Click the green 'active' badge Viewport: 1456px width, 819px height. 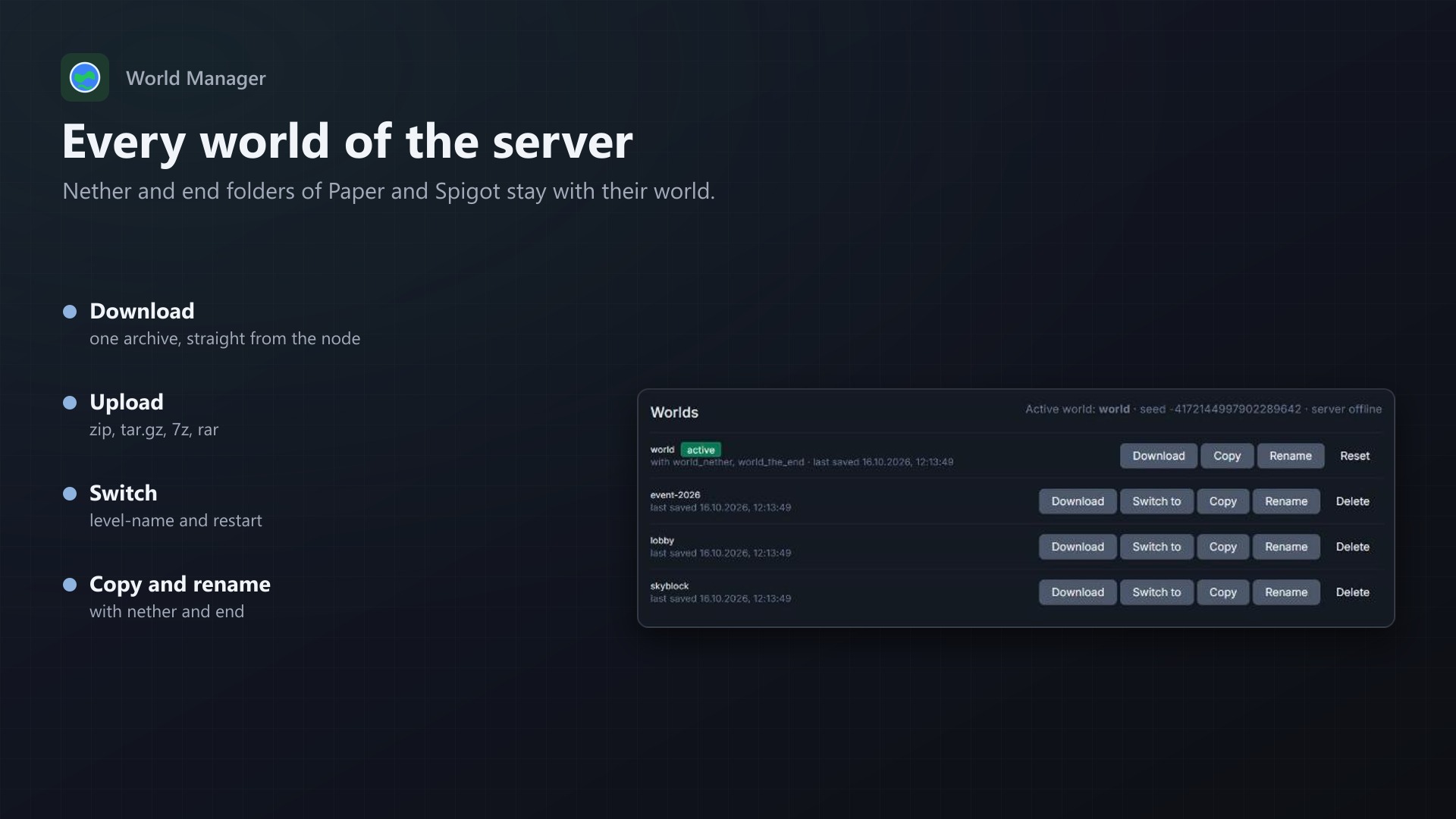(x=700, y=450)
